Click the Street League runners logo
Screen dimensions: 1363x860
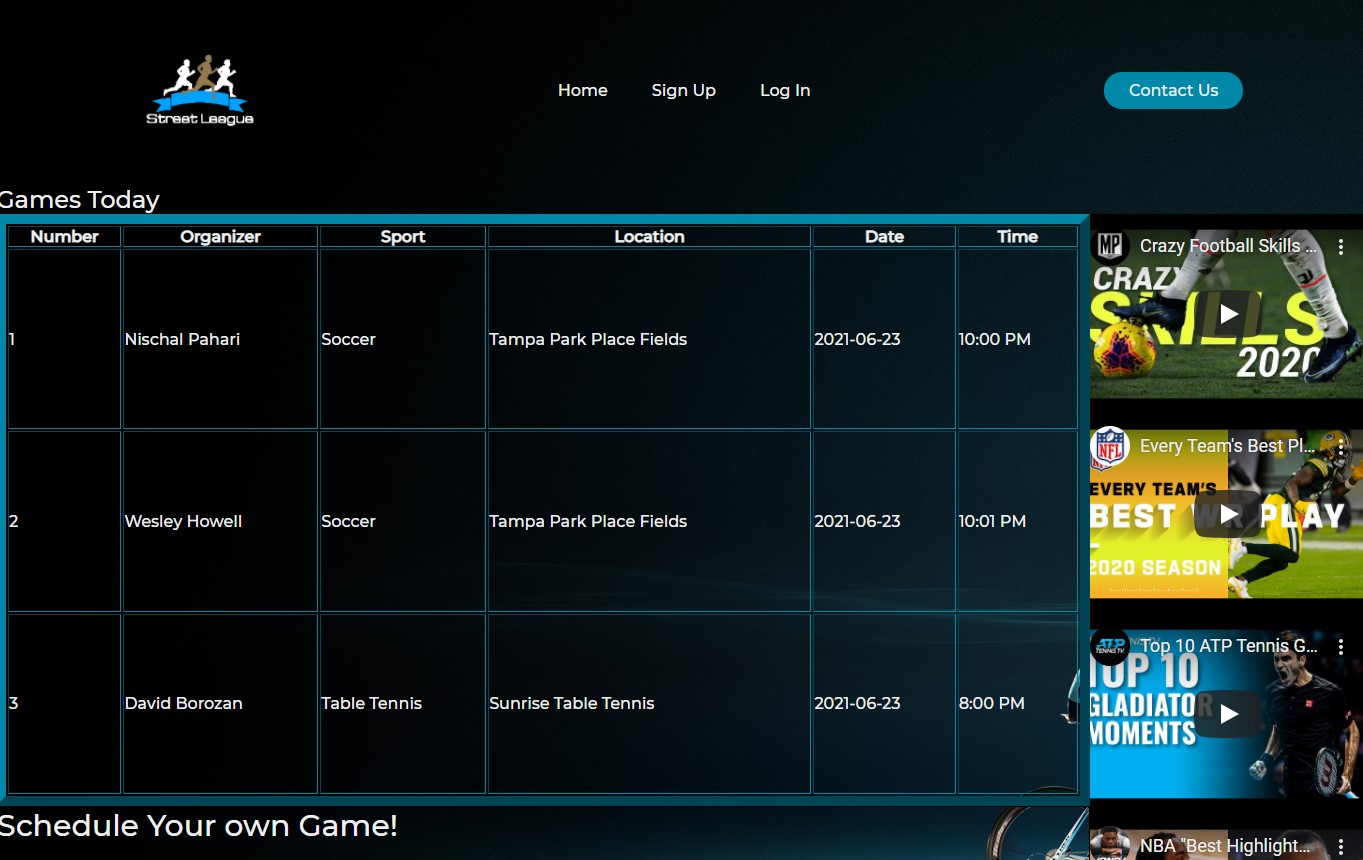200,90
